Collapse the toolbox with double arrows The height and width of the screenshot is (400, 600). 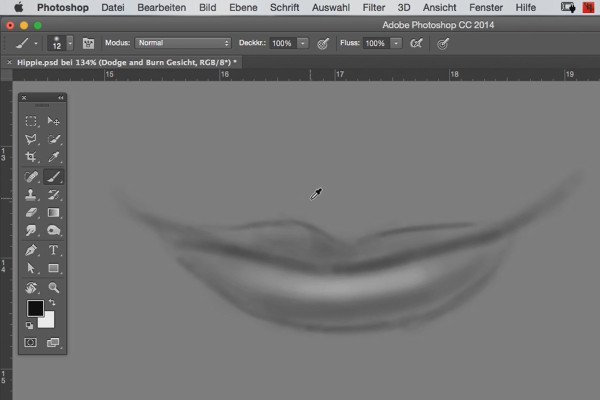pyautogui.click(x=60, y=98)
